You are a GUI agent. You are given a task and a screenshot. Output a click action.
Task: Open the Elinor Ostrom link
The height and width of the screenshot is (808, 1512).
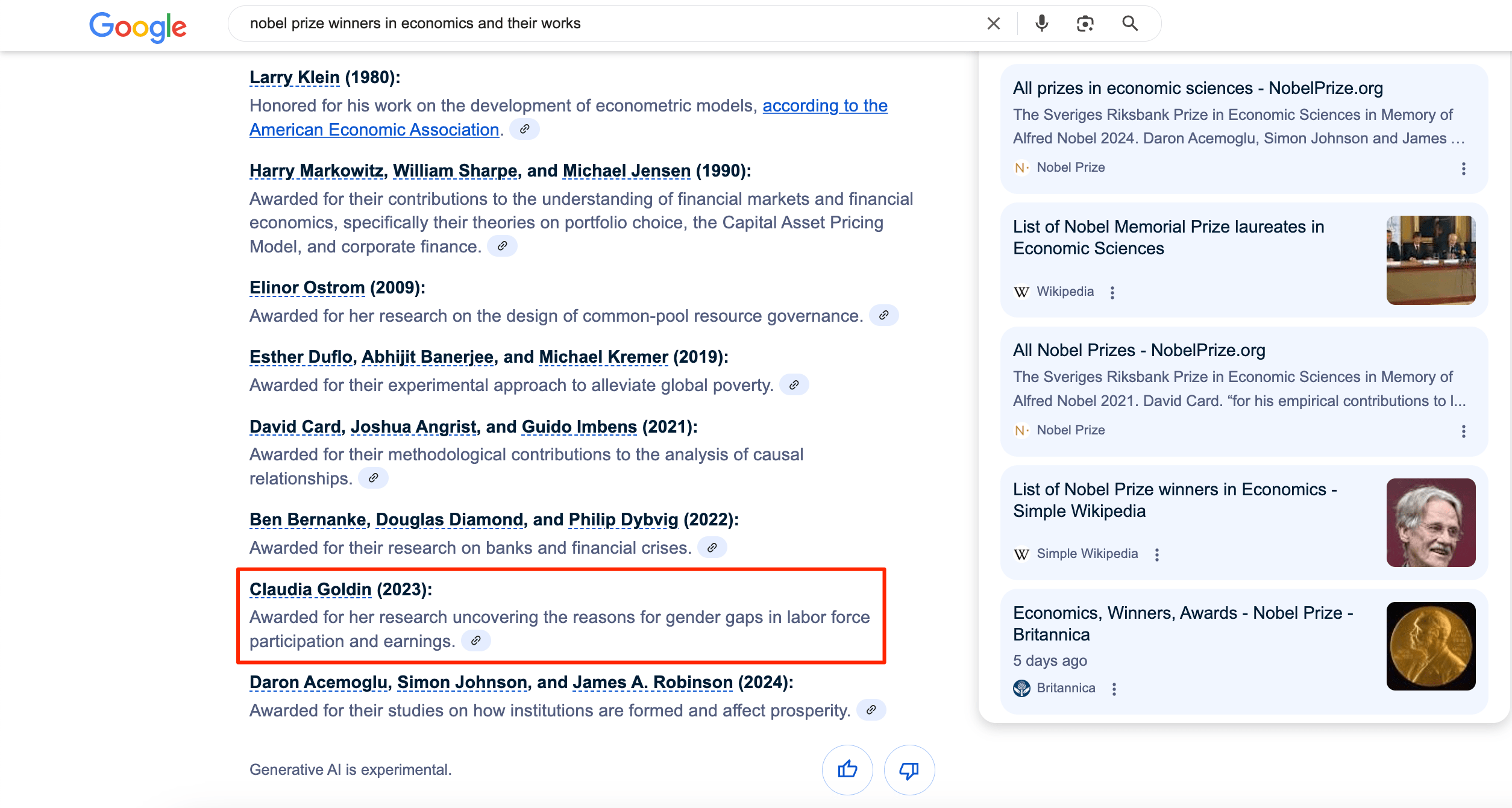(307, 288)
